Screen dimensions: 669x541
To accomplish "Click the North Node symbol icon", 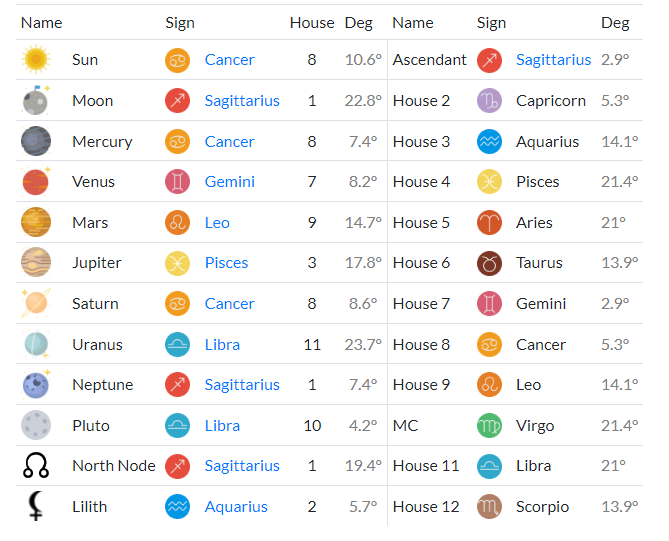I will 36,465.
